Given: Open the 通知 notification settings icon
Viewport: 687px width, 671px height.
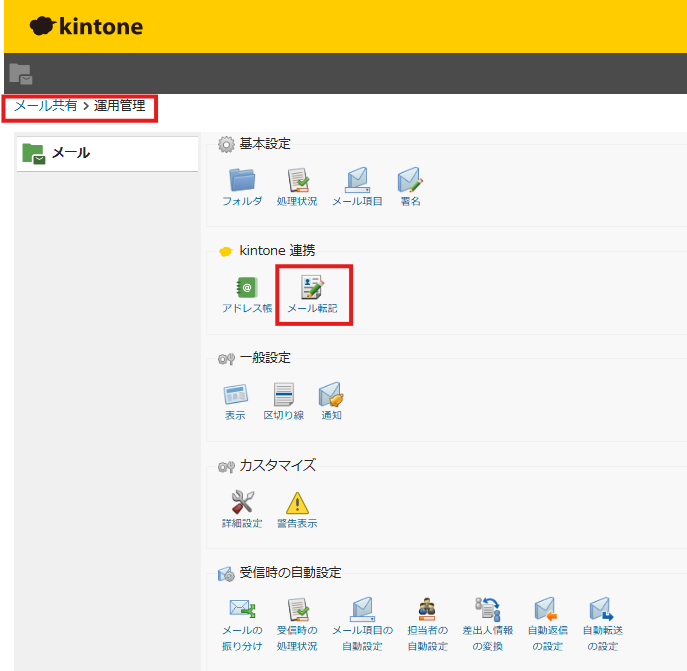Looking at the screenshot, I should point(331,394).
